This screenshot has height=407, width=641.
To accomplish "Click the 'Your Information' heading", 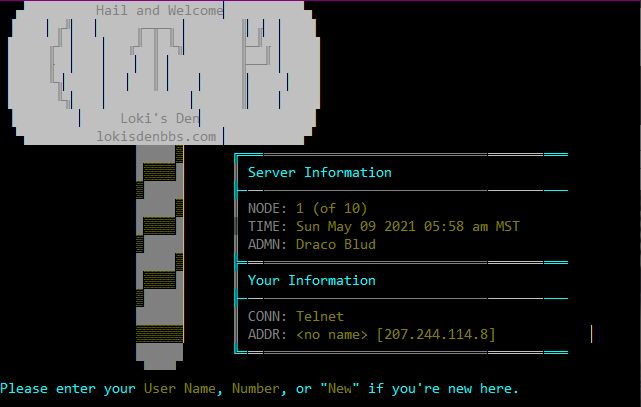I will coord(312,280).
